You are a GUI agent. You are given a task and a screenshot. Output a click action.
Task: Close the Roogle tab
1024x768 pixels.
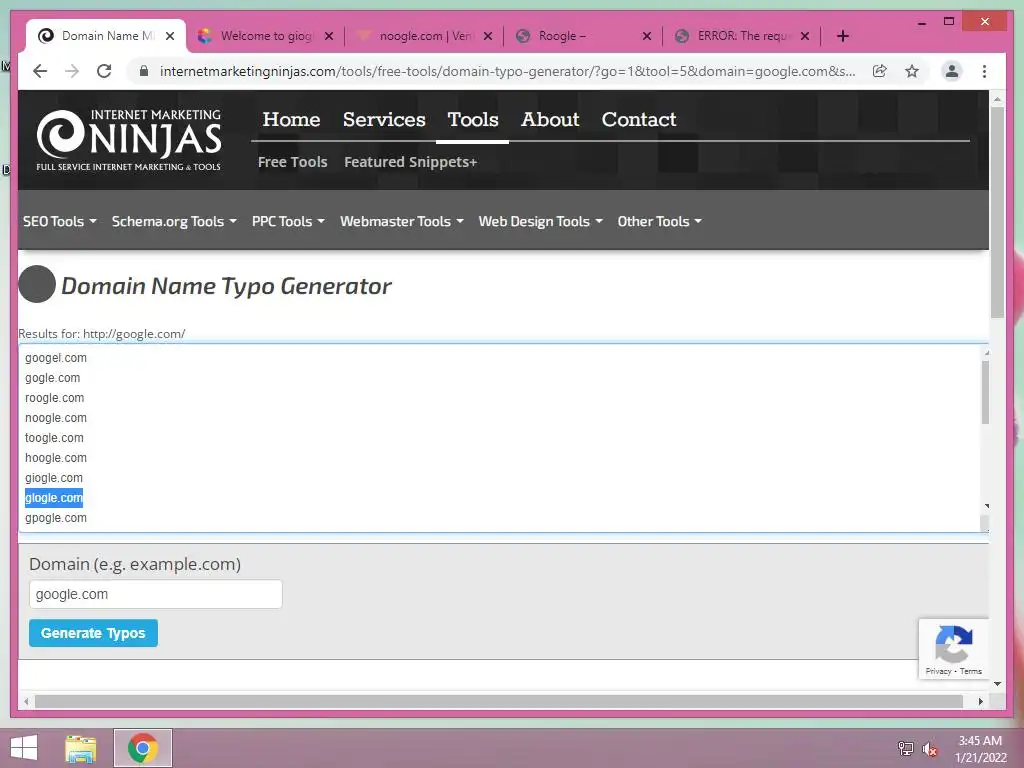(647, 36)
